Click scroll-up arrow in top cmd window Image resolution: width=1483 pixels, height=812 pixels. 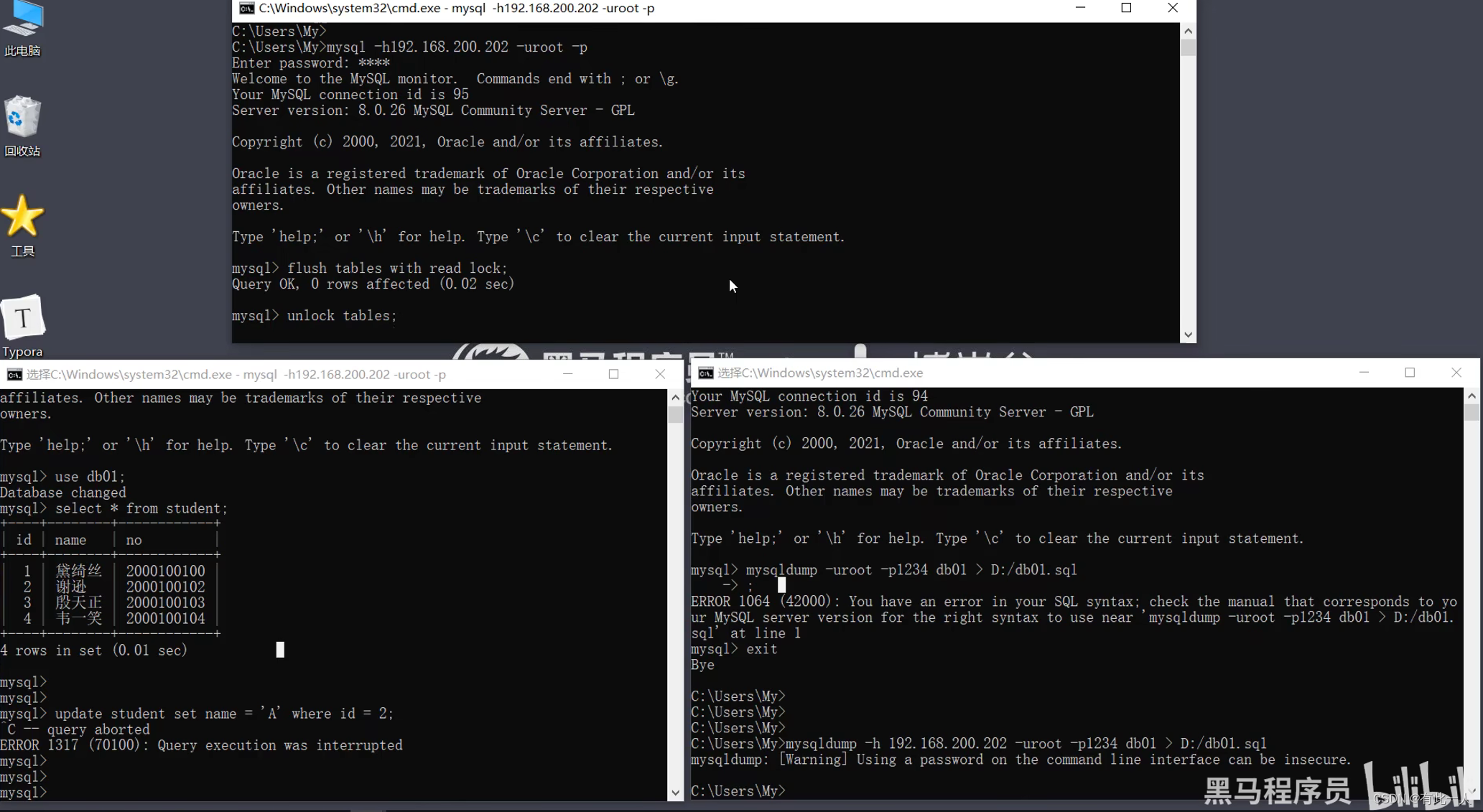1188,31
